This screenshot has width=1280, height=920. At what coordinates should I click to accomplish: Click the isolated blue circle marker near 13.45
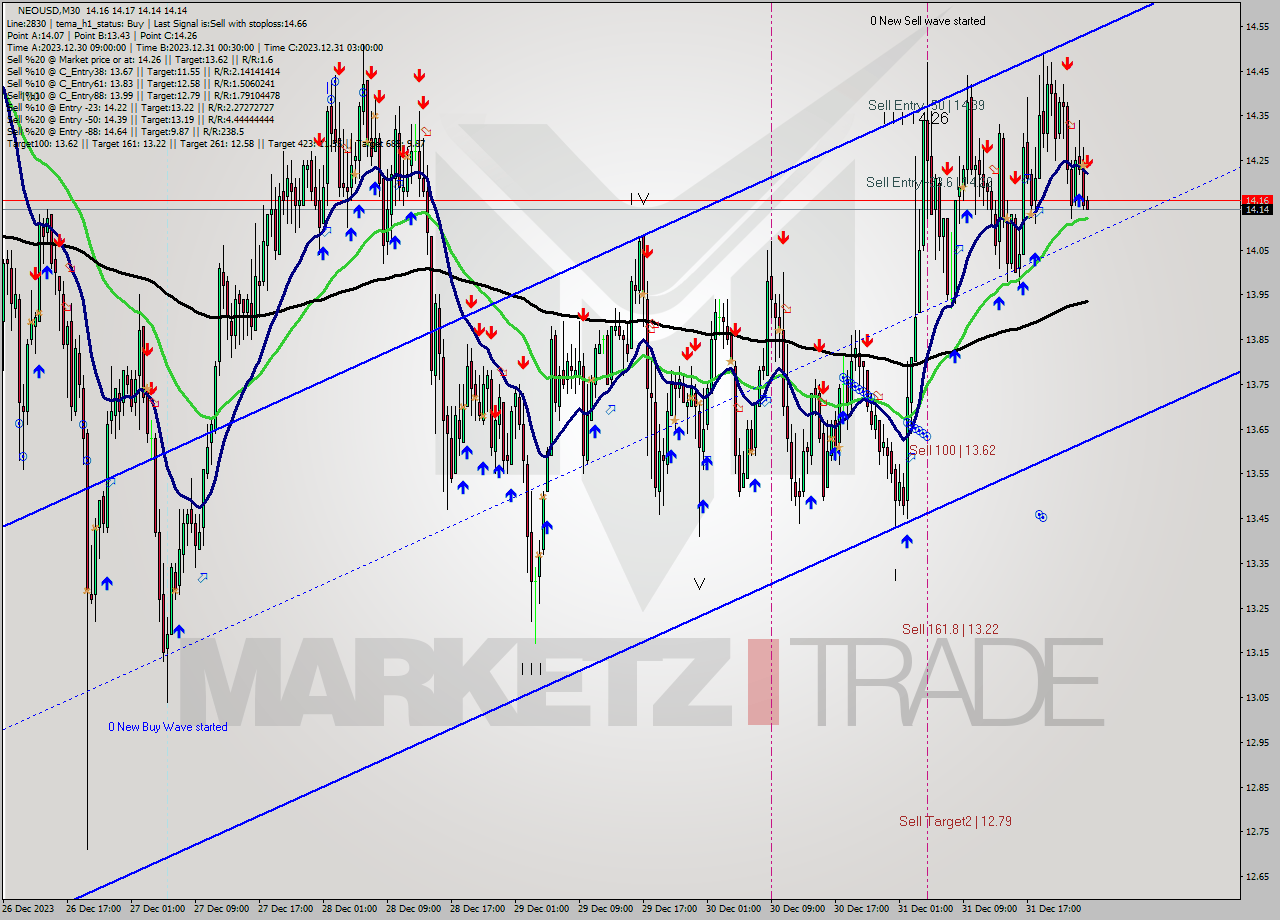(1041, 516)
